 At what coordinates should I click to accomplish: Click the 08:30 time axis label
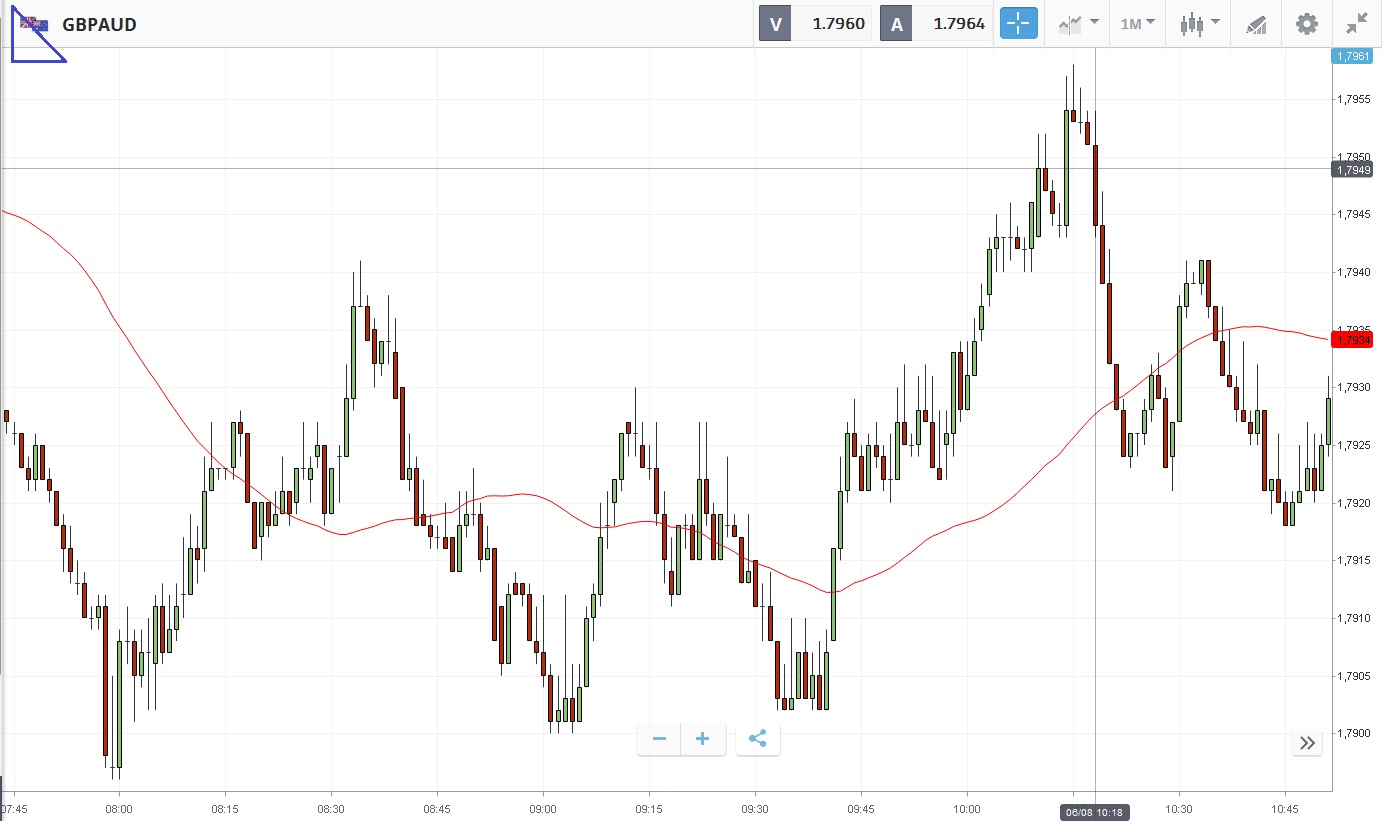tap(331, 809)
